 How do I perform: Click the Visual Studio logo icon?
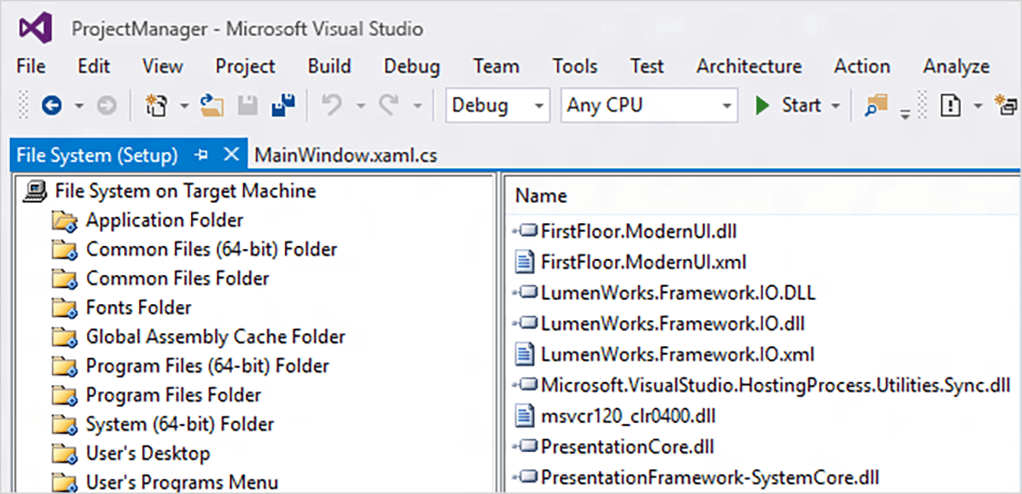[35, 28]
